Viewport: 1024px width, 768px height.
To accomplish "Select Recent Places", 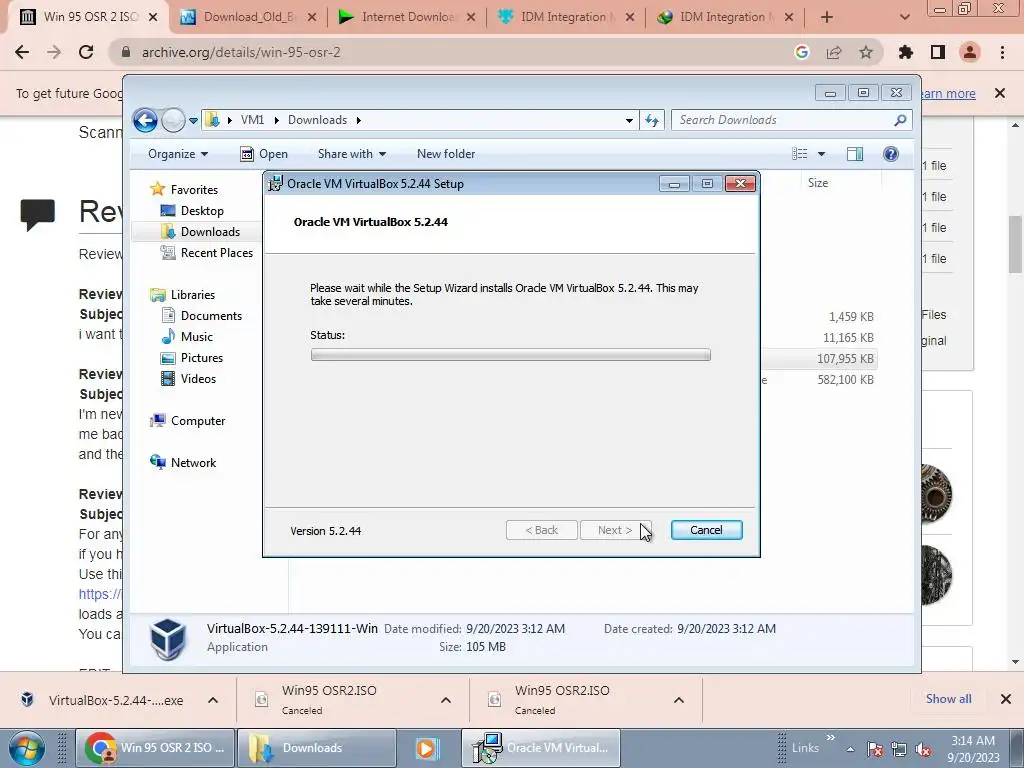I will point(216,253).
